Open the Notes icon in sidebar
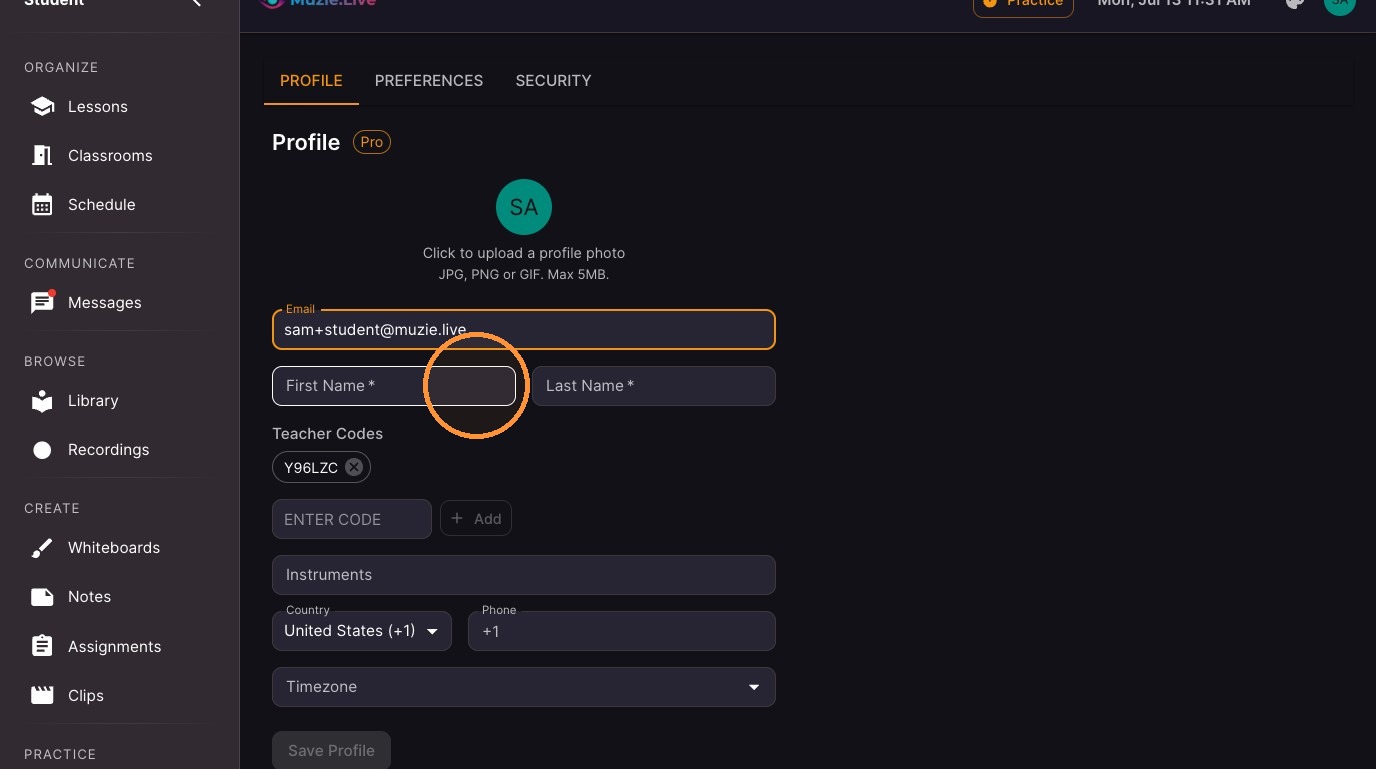Viewport: 1376px width, 769px height. pyautogui.click(x=42, y=597)
